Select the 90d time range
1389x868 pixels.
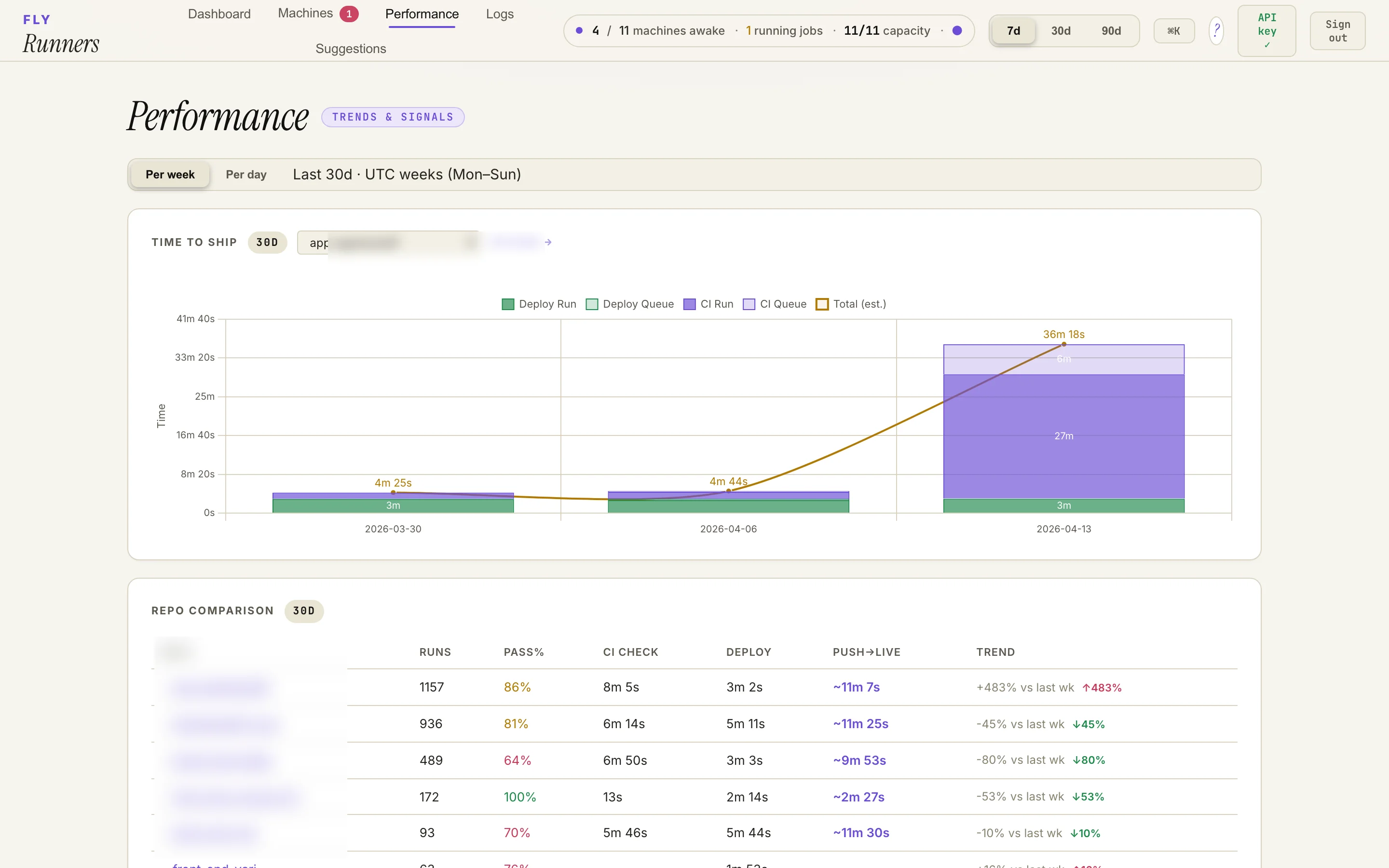click(1111, 31)
